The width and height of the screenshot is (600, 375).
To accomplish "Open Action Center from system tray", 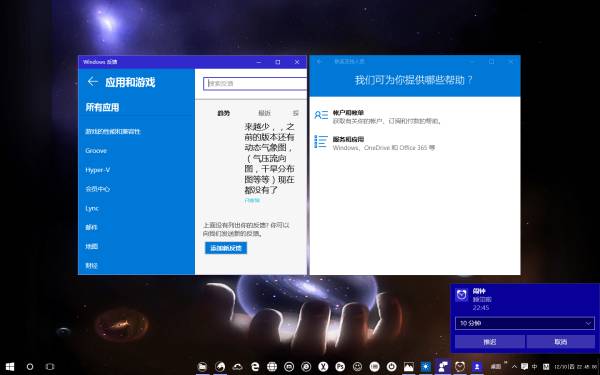I will pos(524,367).
